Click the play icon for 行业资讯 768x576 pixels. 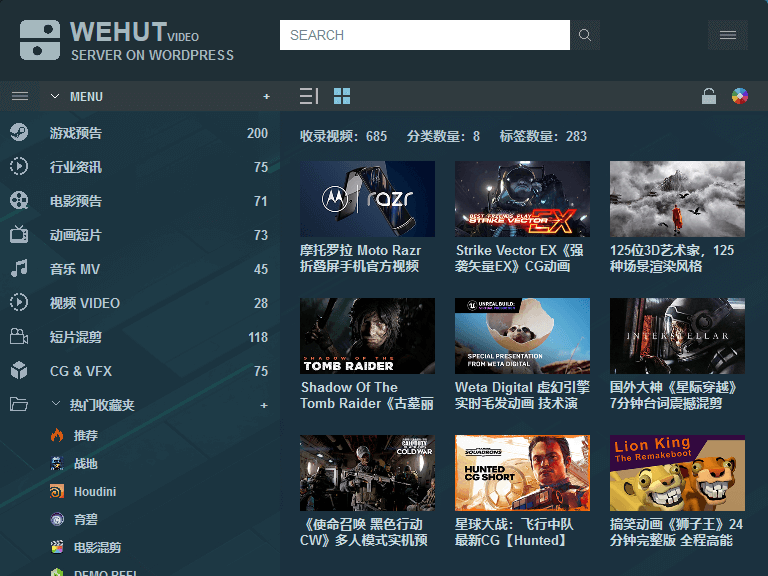point(19,167)
